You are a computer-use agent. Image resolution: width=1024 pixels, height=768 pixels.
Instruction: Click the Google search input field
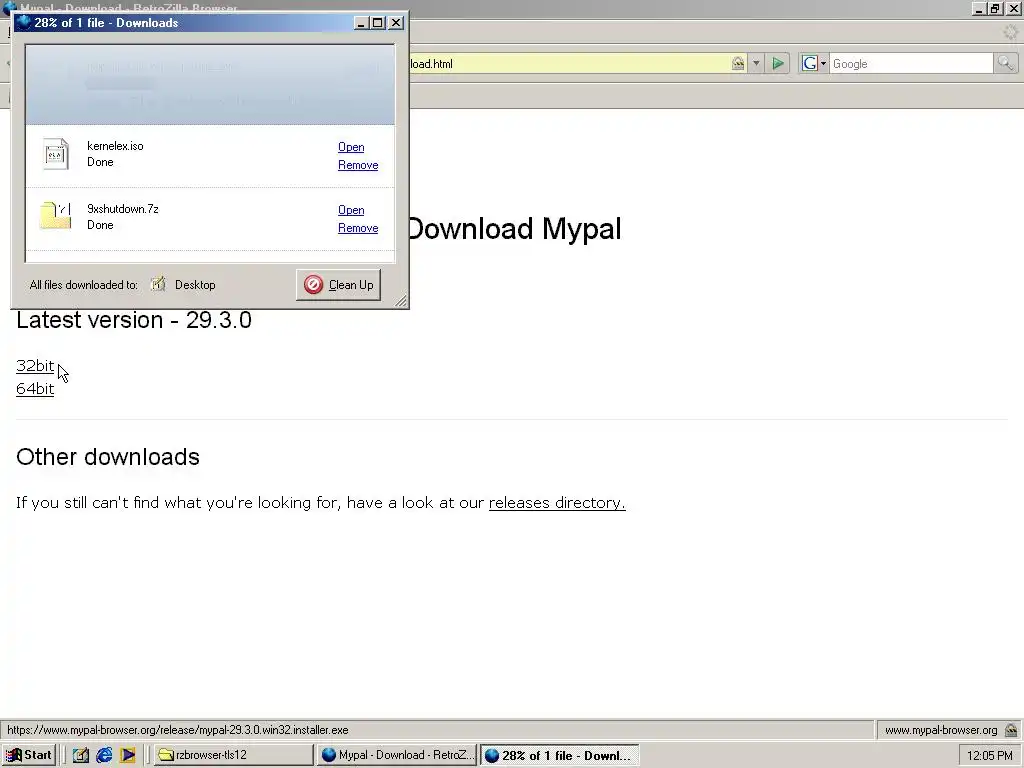[911, 63]
